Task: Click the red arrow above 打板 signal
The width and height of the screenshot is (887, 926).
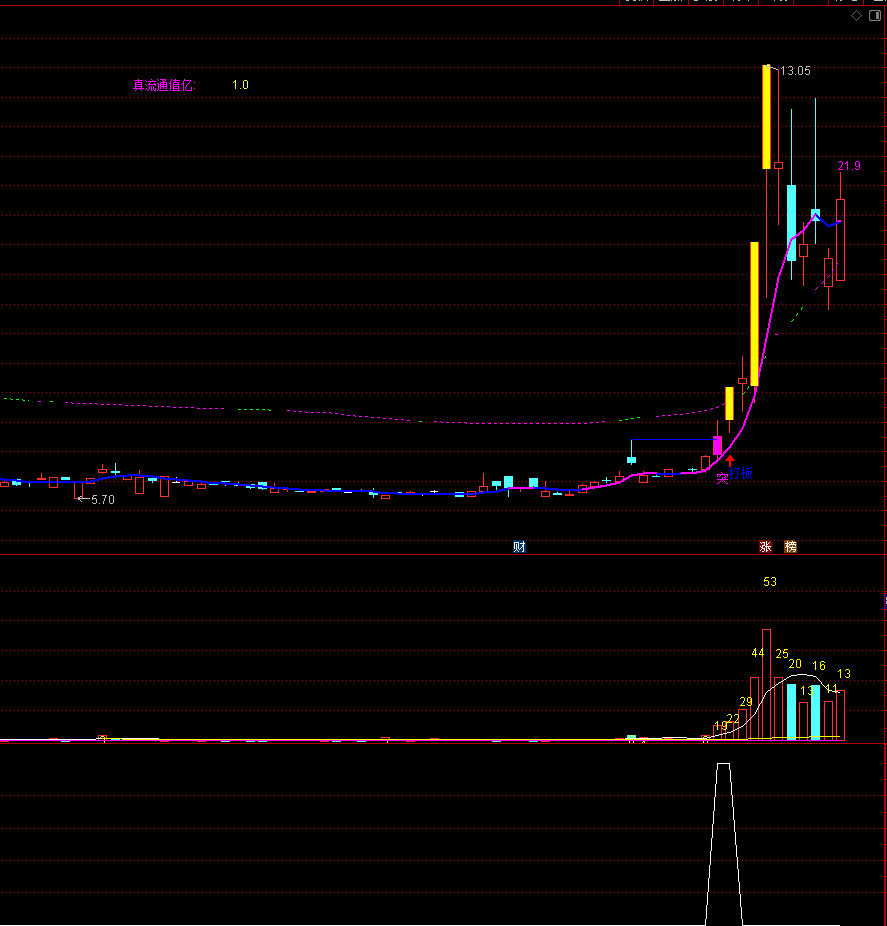Action: pos(731,461)
